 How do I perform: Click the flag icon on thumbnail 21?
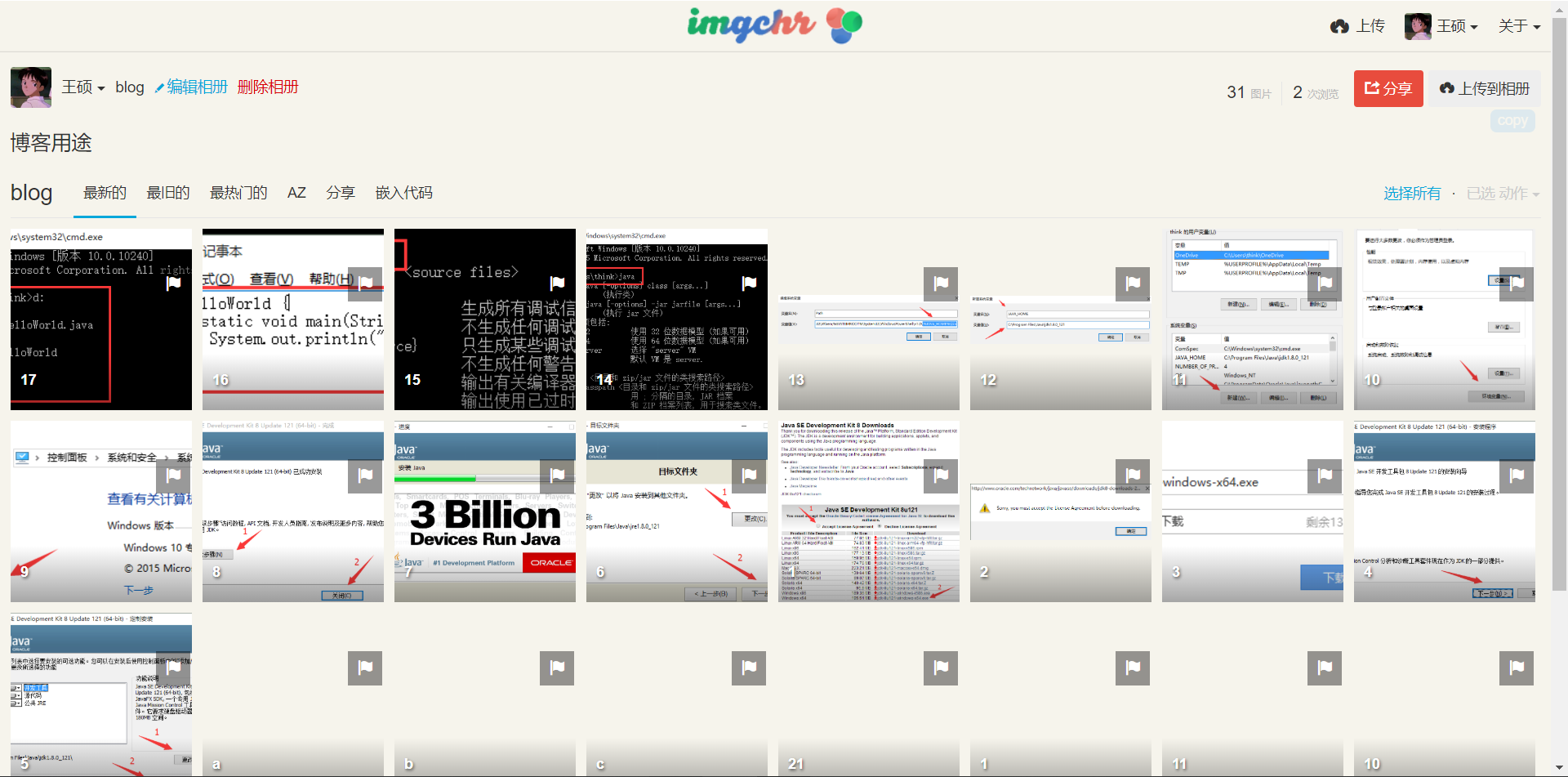click(x=941, y=668)
